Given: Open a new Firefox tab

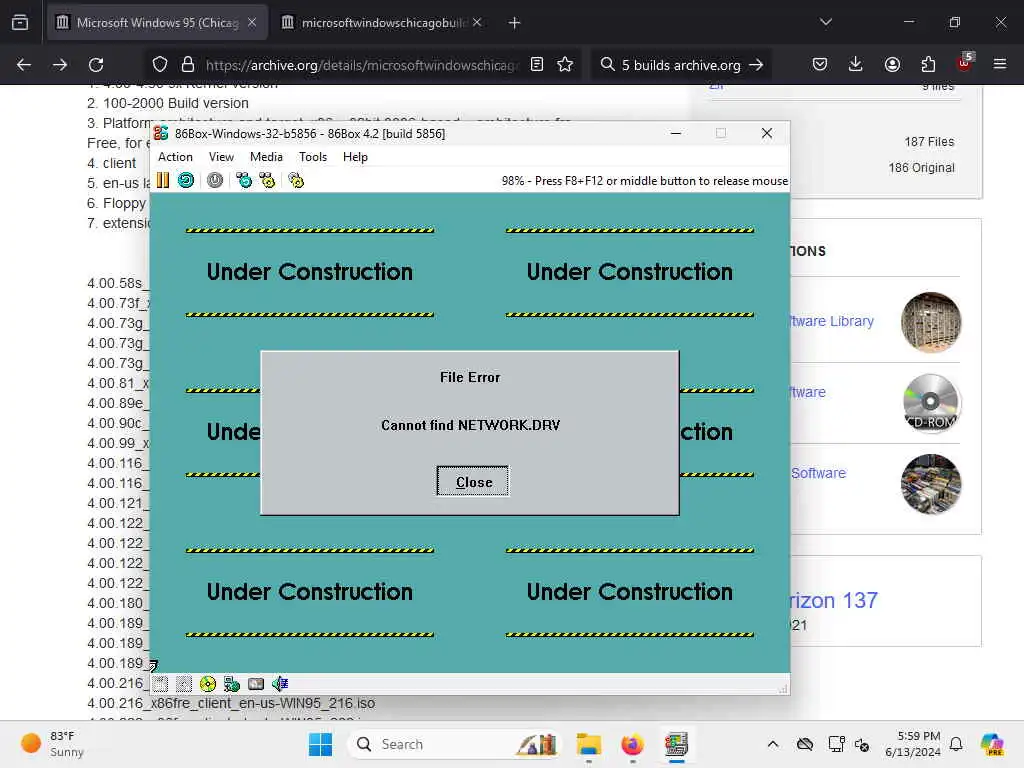Looking at the screenshot, I should coord(515,23).
